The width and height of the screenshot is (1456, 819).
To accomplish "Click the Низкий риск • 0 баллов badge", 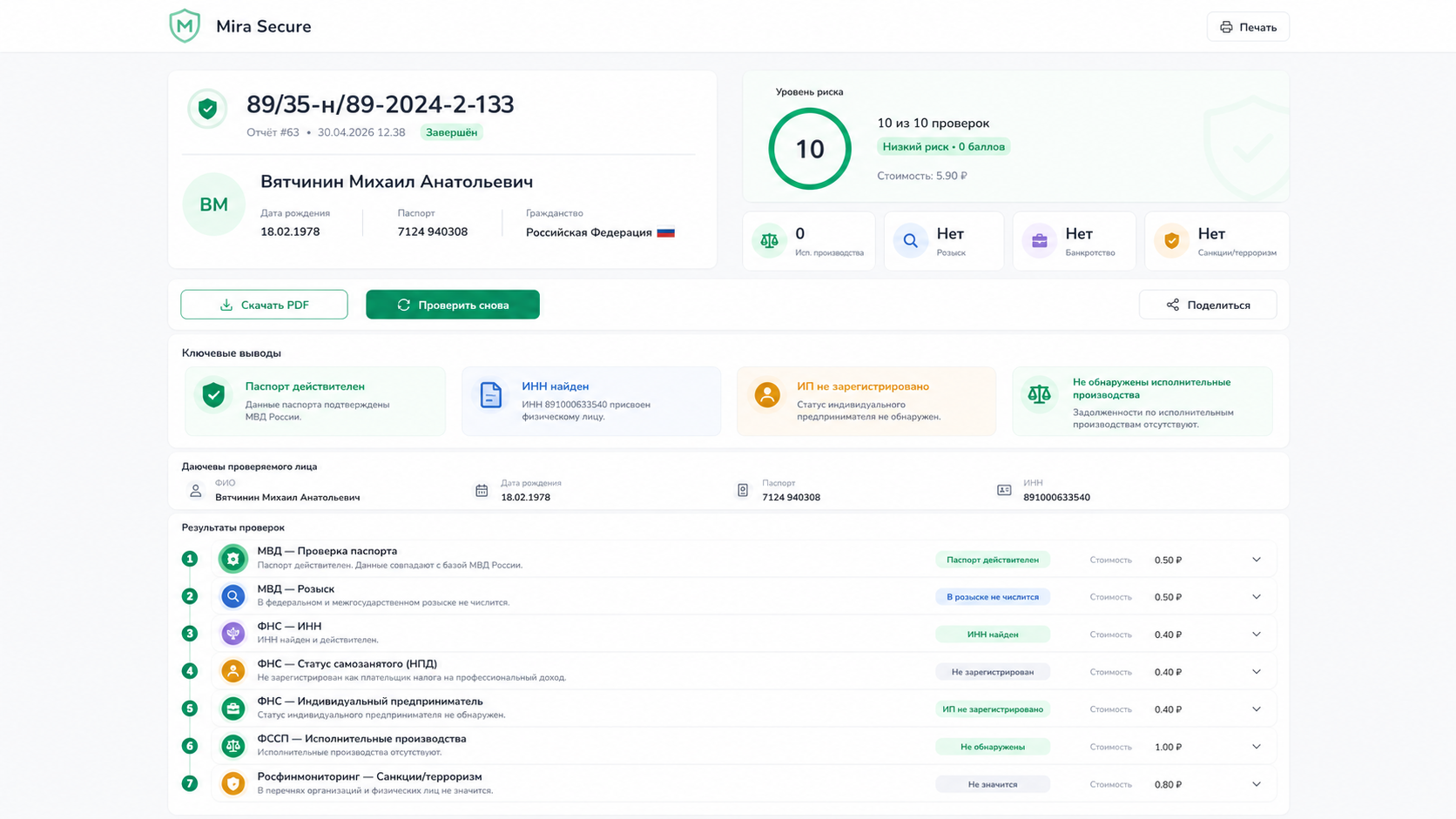I will click(944, 146).
